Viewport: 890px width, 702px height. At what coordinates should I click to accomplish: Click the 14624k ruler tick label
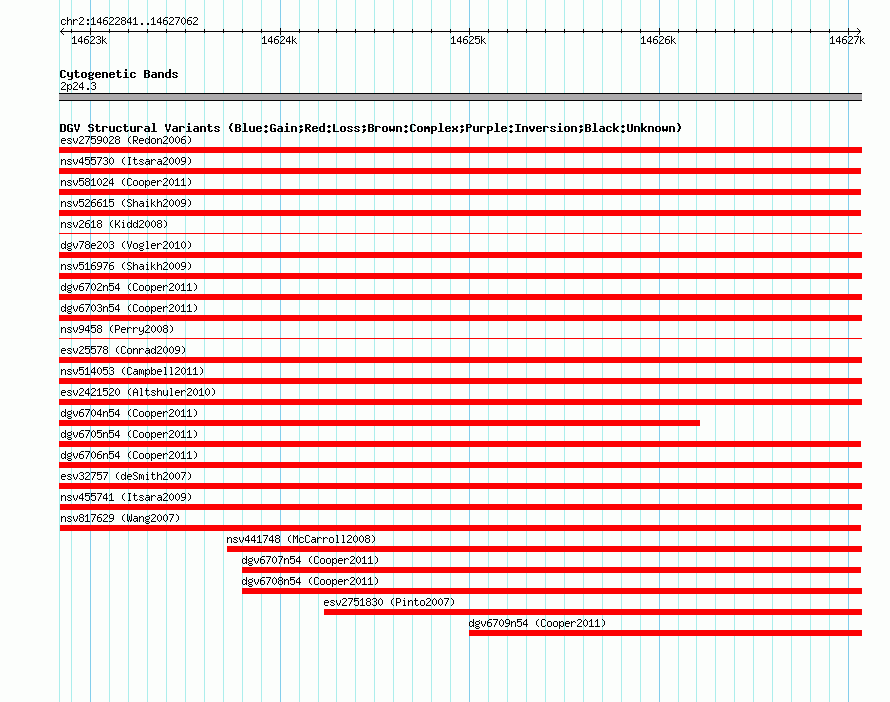point(279,40)
